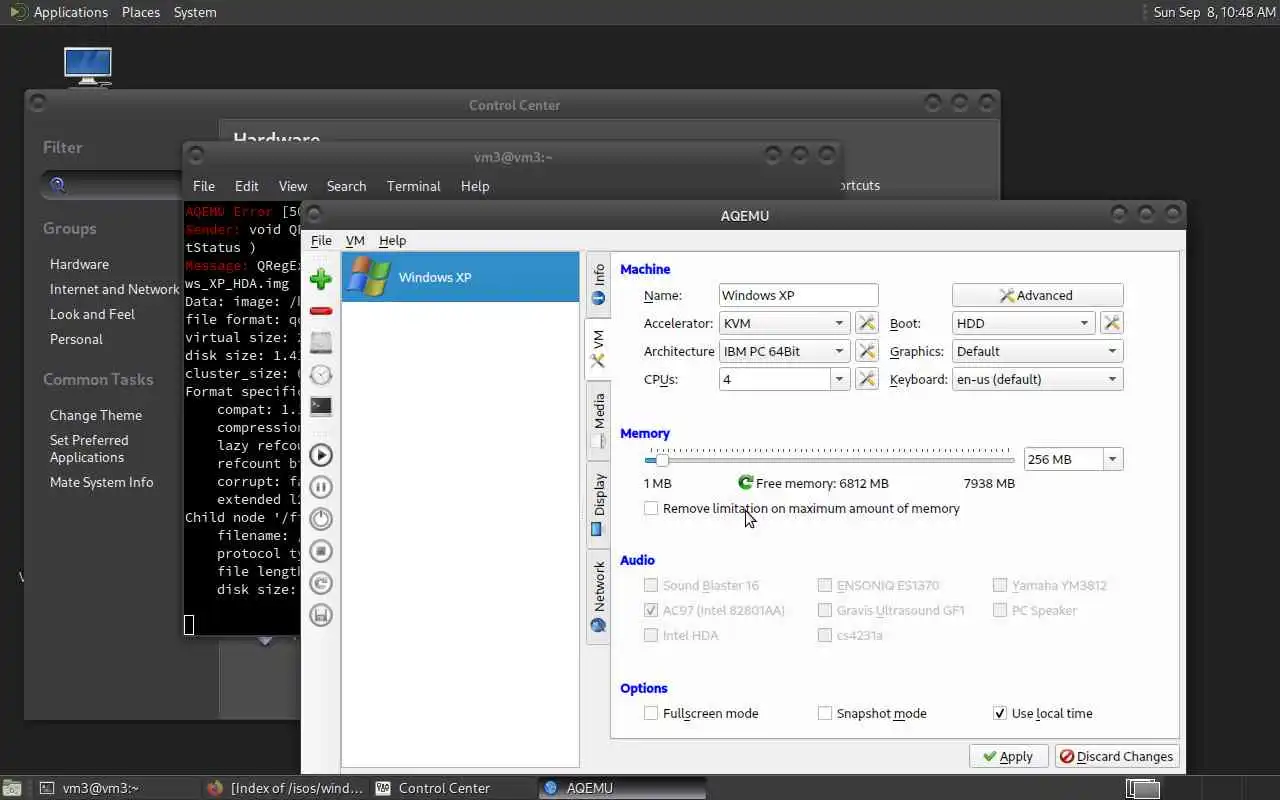
Task: Click show desktop icon in bottom panel
Action: click(x=12, y=788)
